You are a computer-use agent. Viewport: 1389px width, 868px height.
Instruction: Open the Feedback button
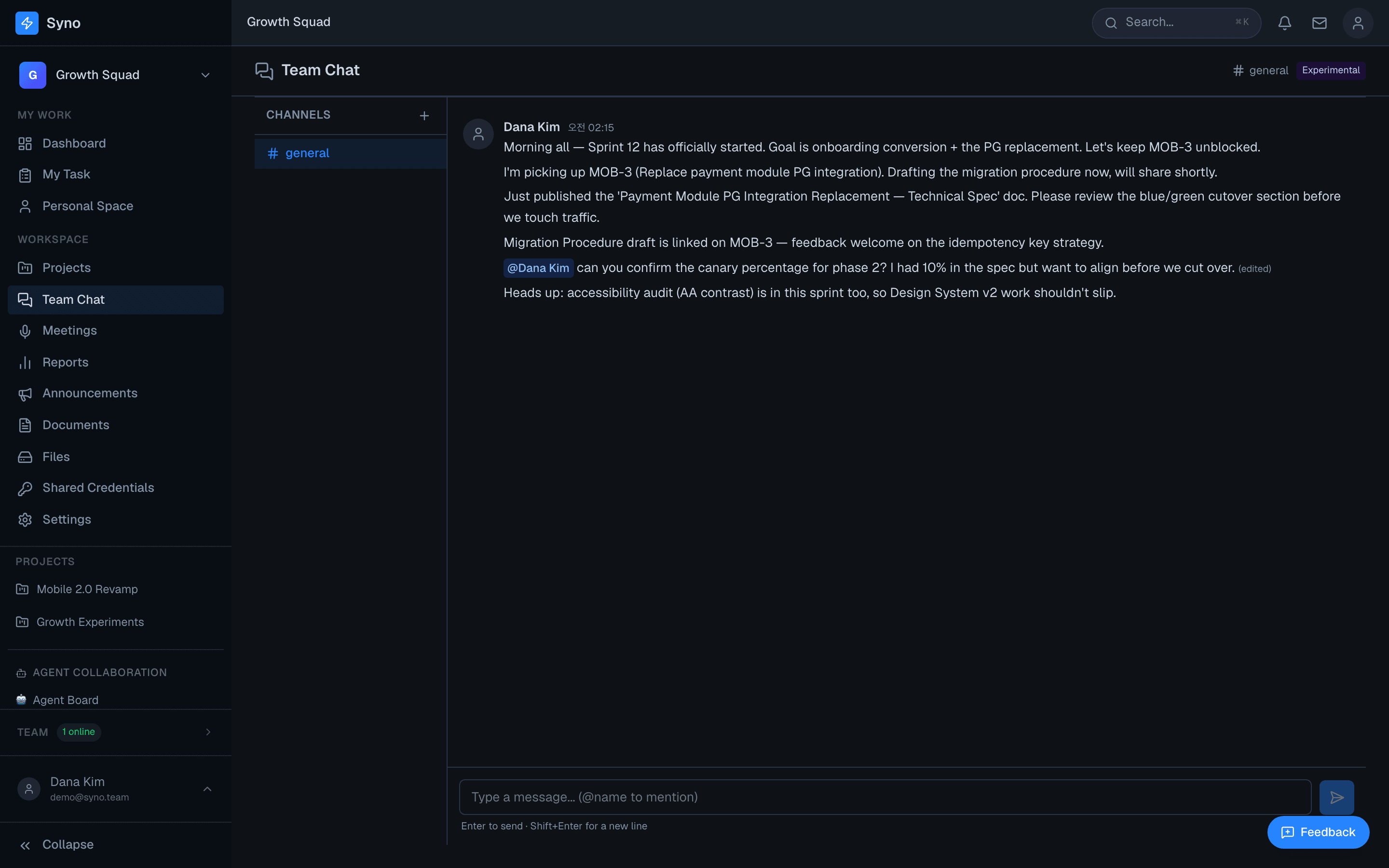pos(1319,832)
